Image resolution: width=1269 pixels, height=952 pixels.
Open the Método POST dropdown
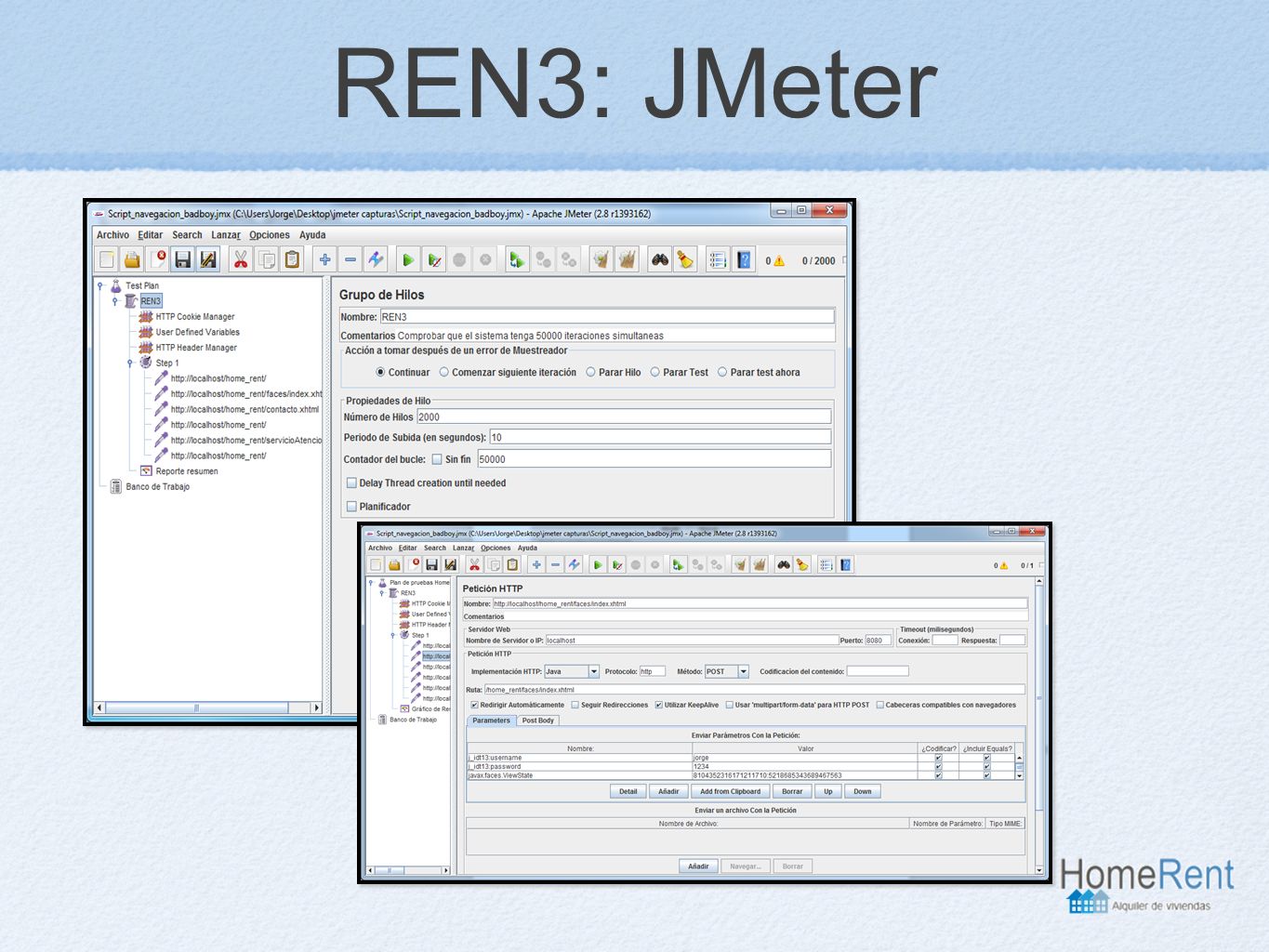(743, 671)
